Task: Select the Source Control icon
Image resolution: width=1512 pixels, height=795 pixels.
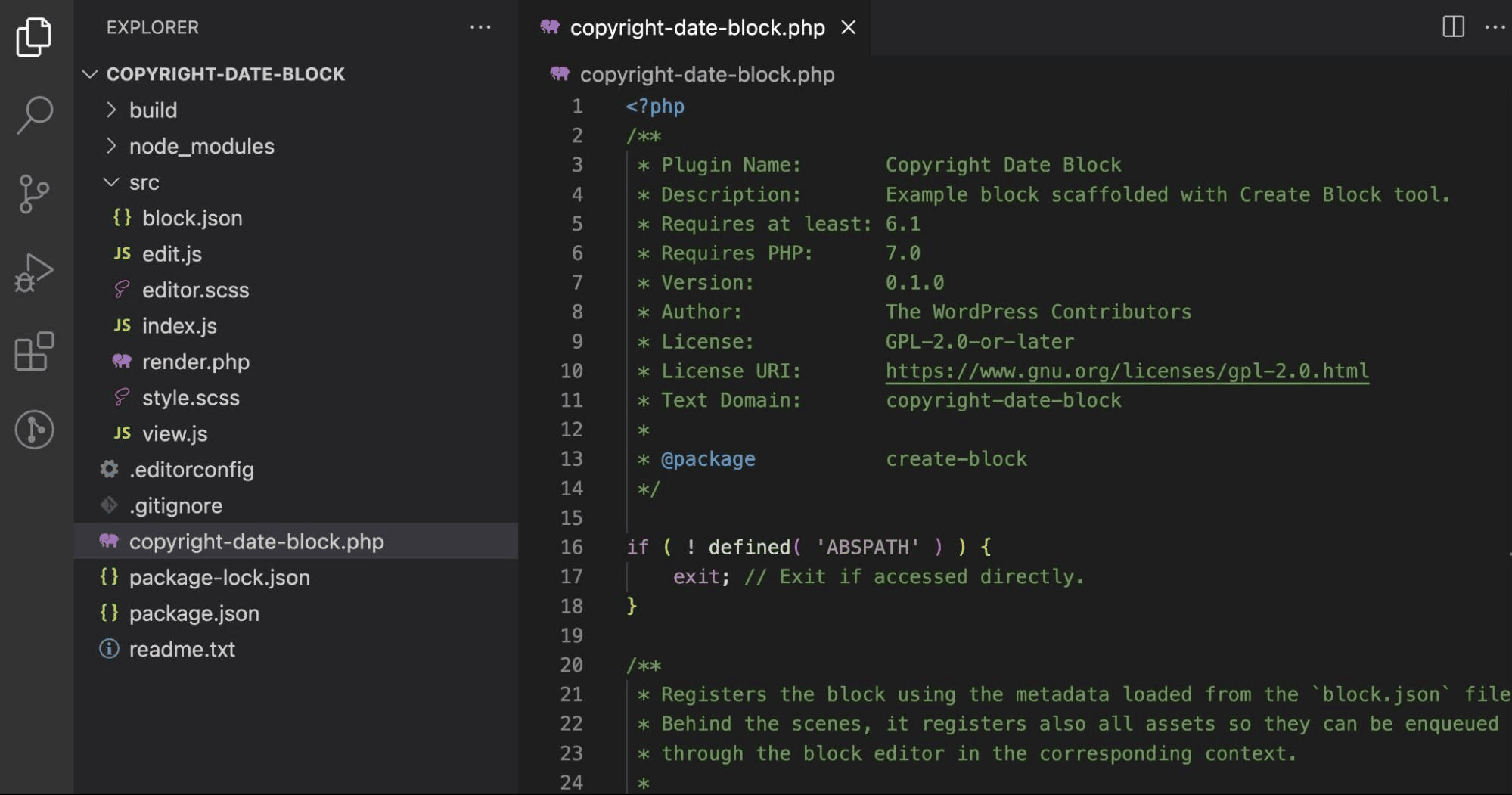Action: (x=34, y=193)
